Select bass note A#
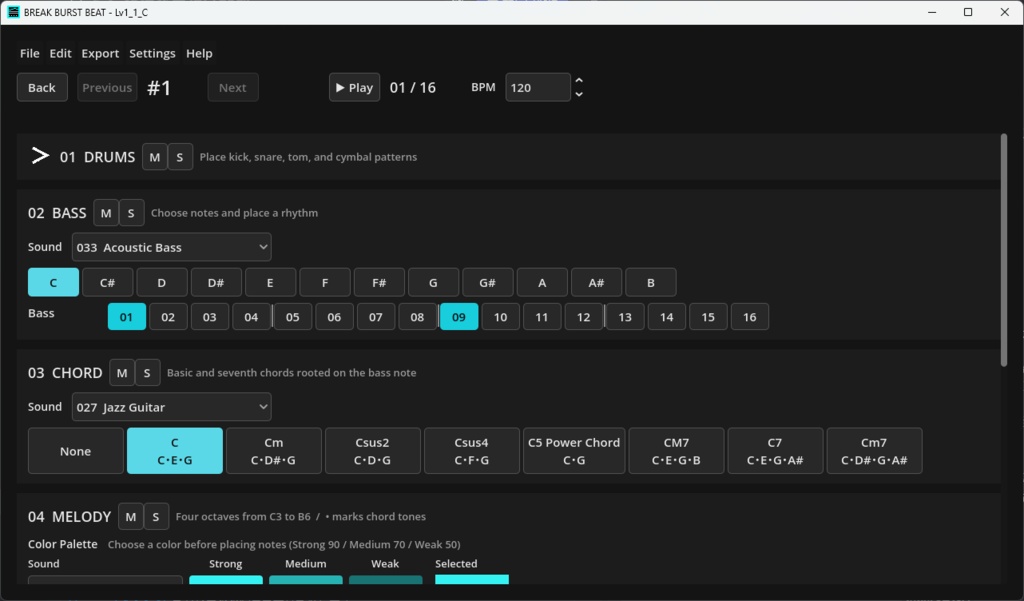 (596, 283)
